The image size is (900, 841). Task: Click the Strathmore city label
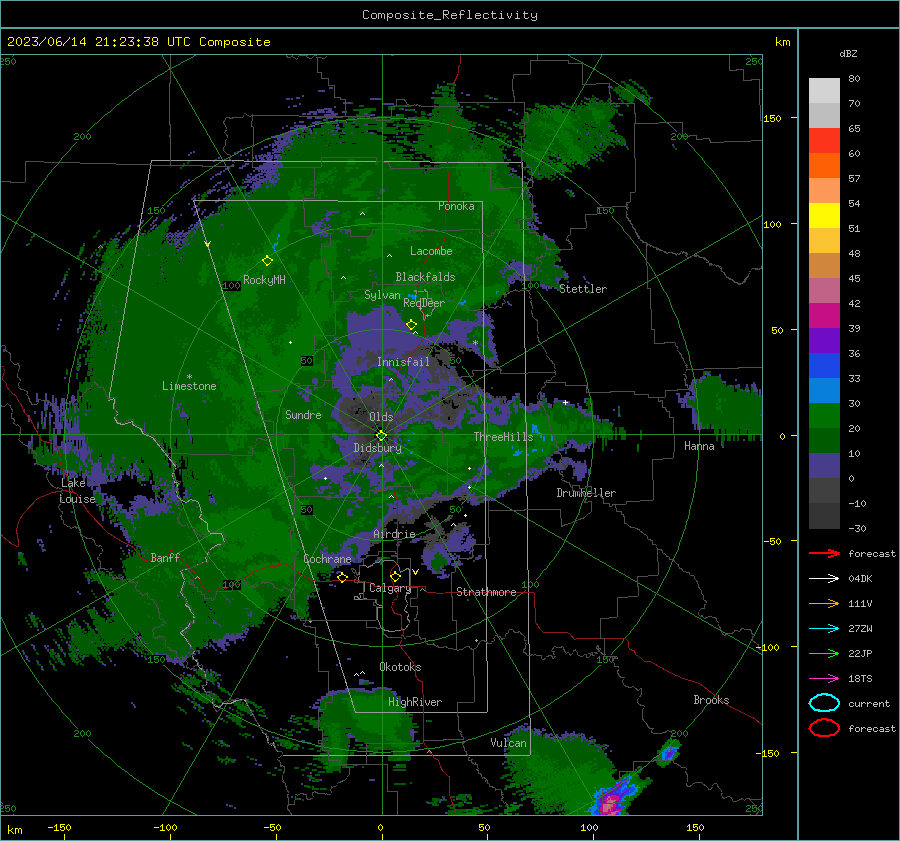[x=486, y=592]
